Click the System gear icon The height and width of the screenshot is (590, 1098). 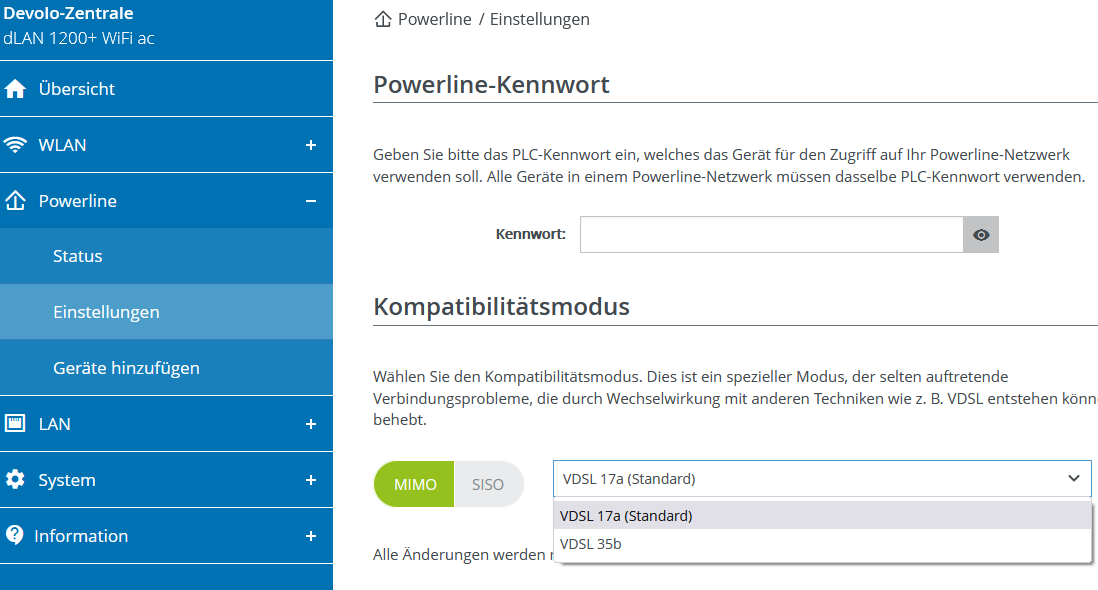coord(16,479)
